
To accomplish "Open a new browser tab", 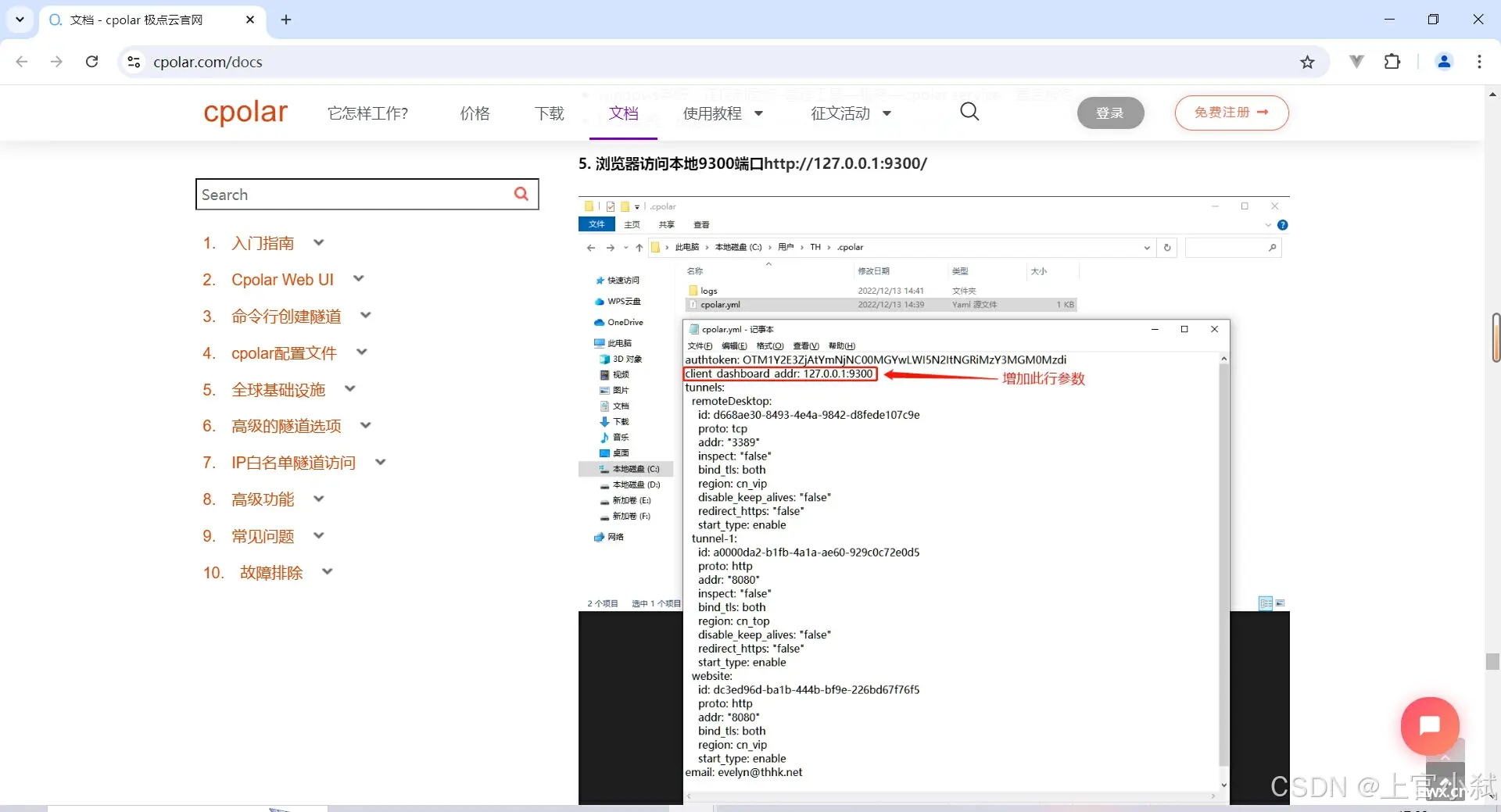I will click(x=286, y=20).
